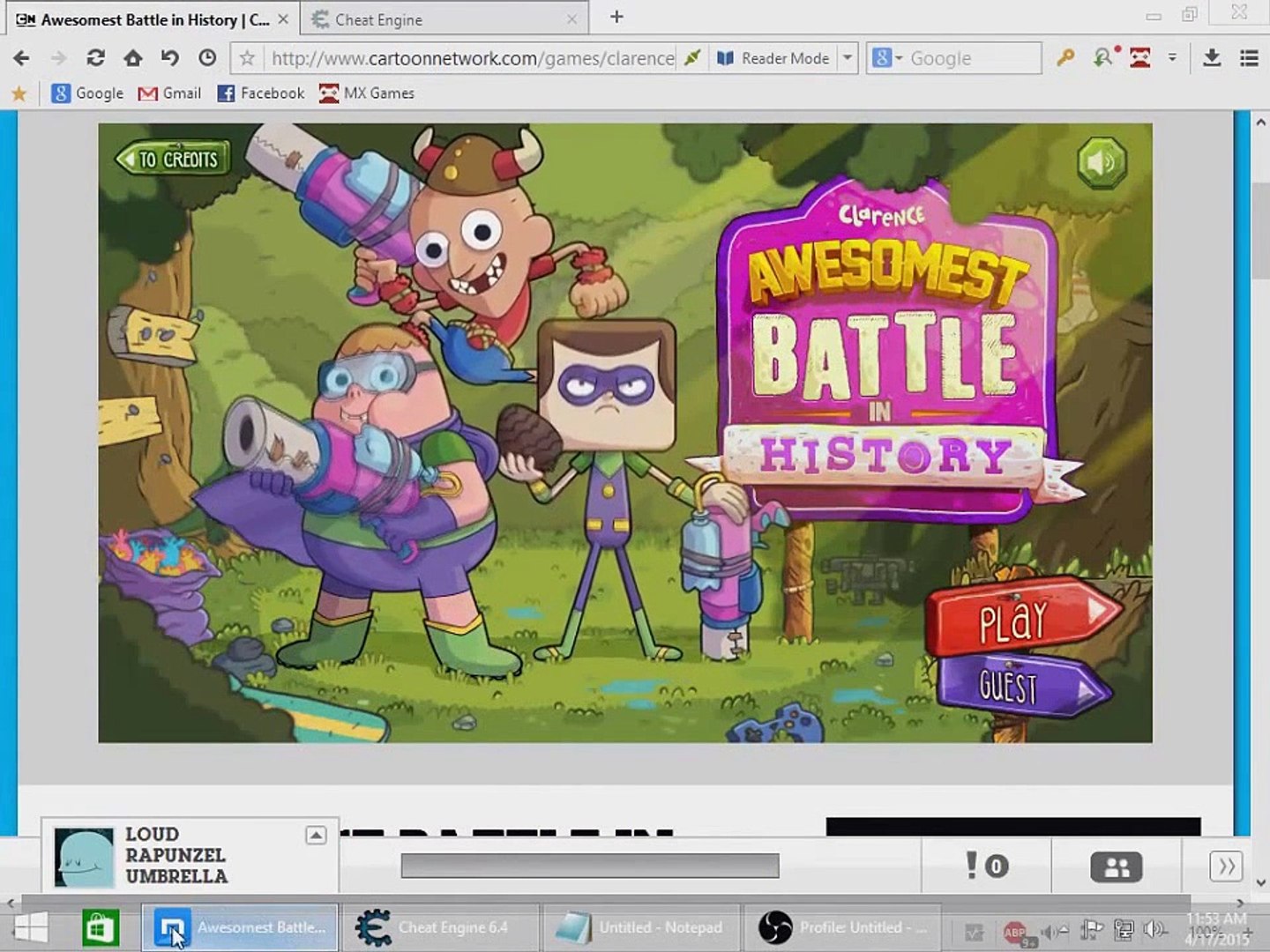This screenshot has height=952, width=1270.
Task: Bookmark page with star icon in address bar
Action: tap(248, 58)
